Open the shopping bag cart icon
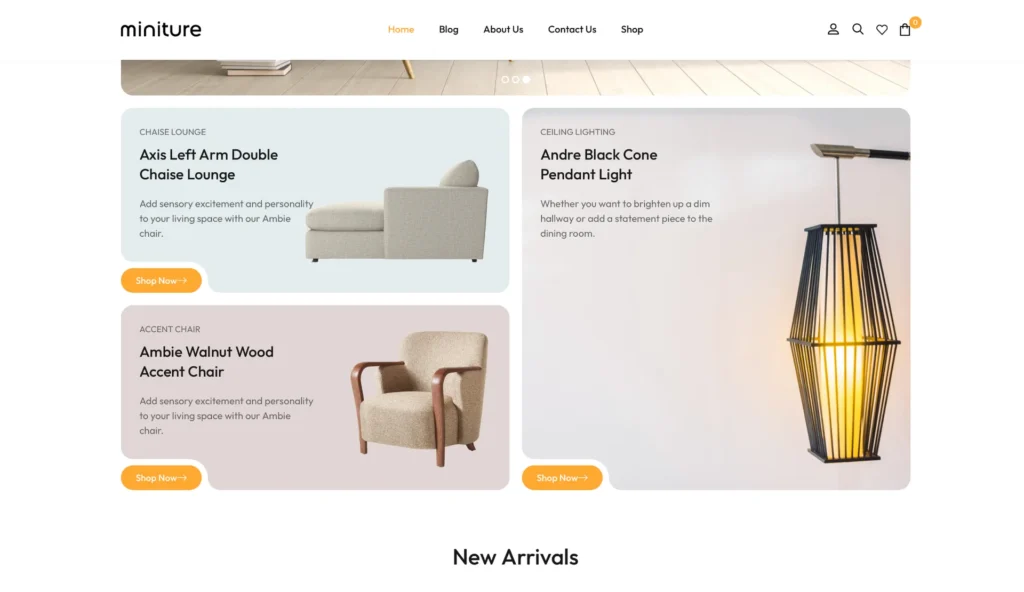Viewport: 1024px width, 592px height. tap(904, 29)
